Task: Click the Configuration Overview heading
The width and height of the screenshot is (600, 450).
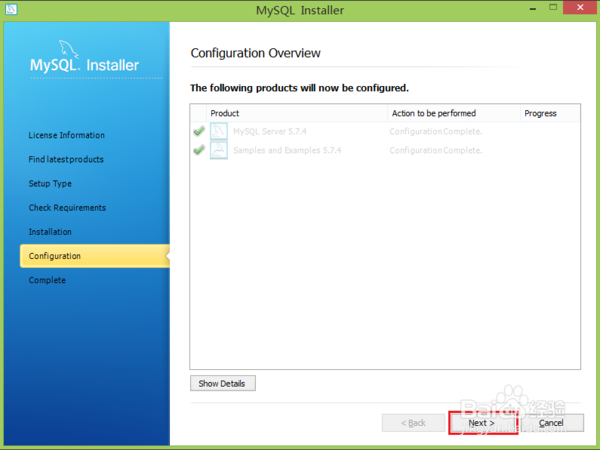Action: 255,53
